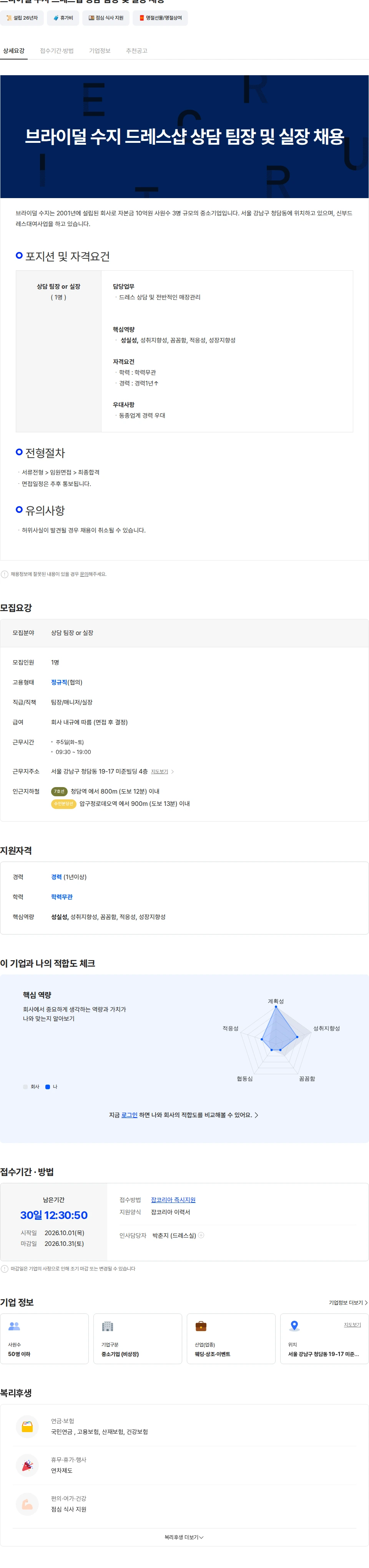Viewport: 369px width, 1568px height.
Task: Open 지도보기 next to work address
Action: 160,772
